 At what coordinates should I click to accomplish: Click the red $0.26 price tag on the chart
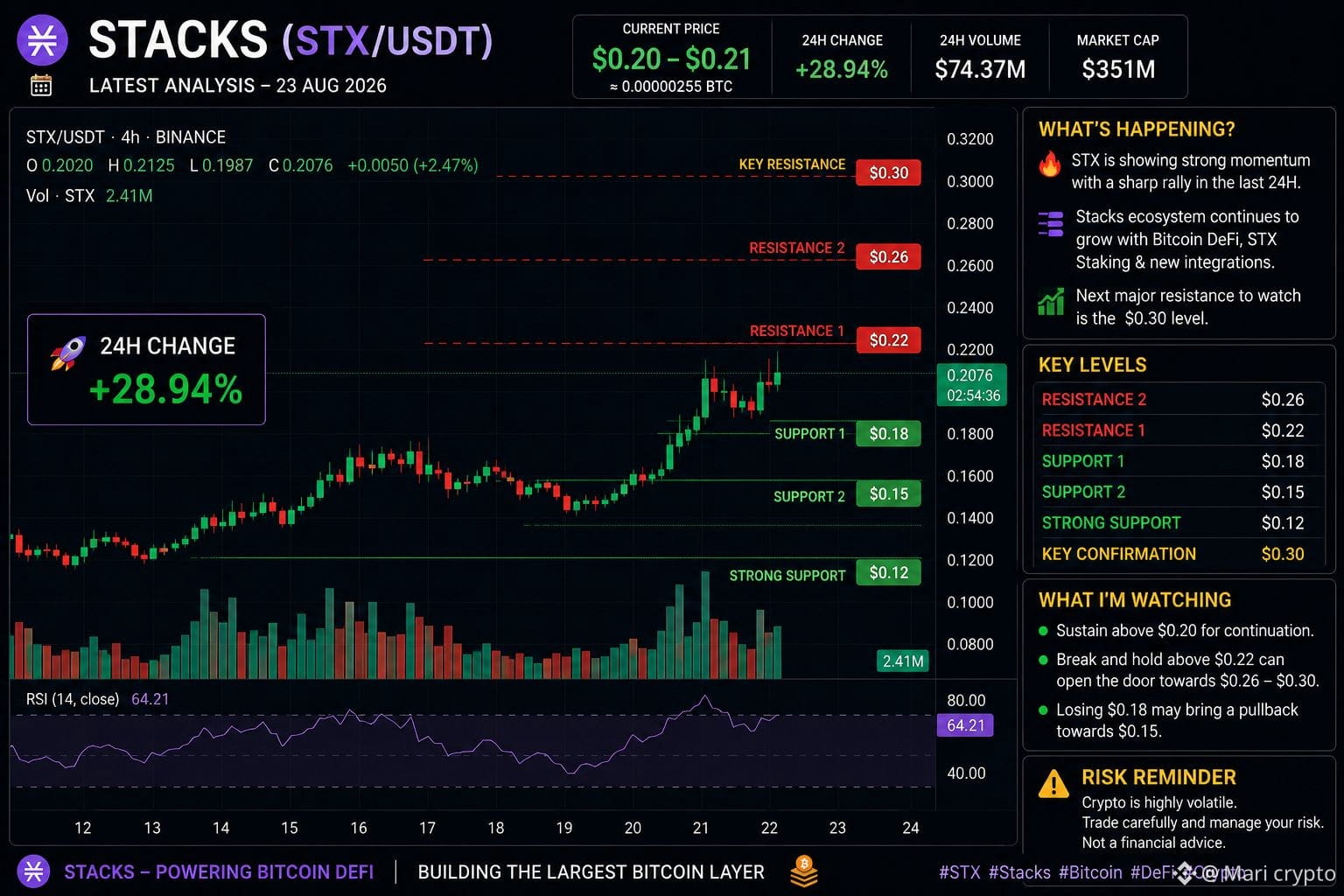(888, 257)
